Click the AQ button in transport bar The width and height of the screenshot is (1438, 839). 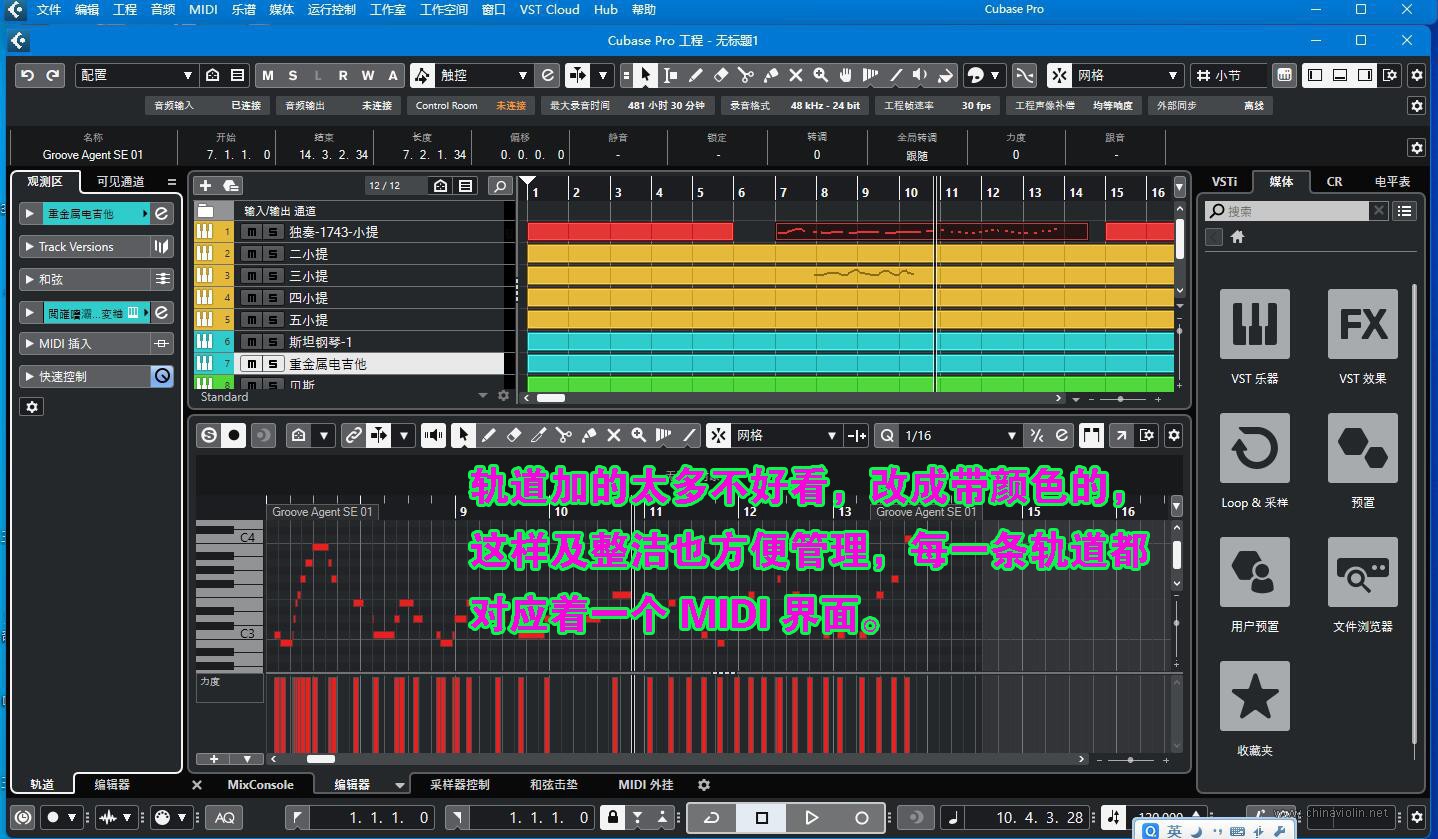[225, 817]
